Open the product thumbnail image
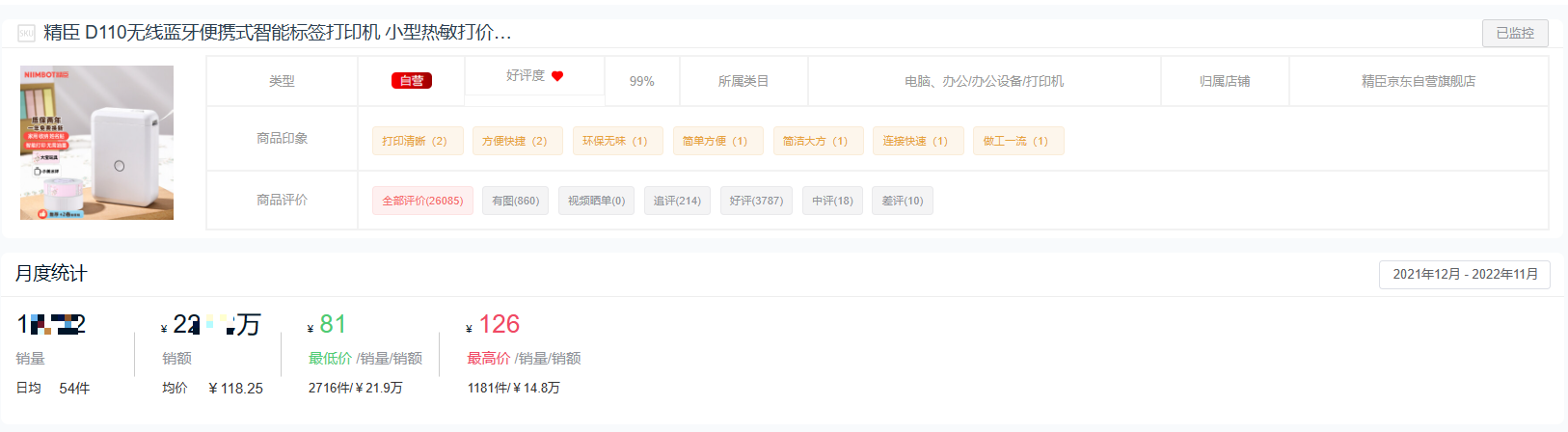This screenshot has height=432, width=1568. tap(96, 143)
